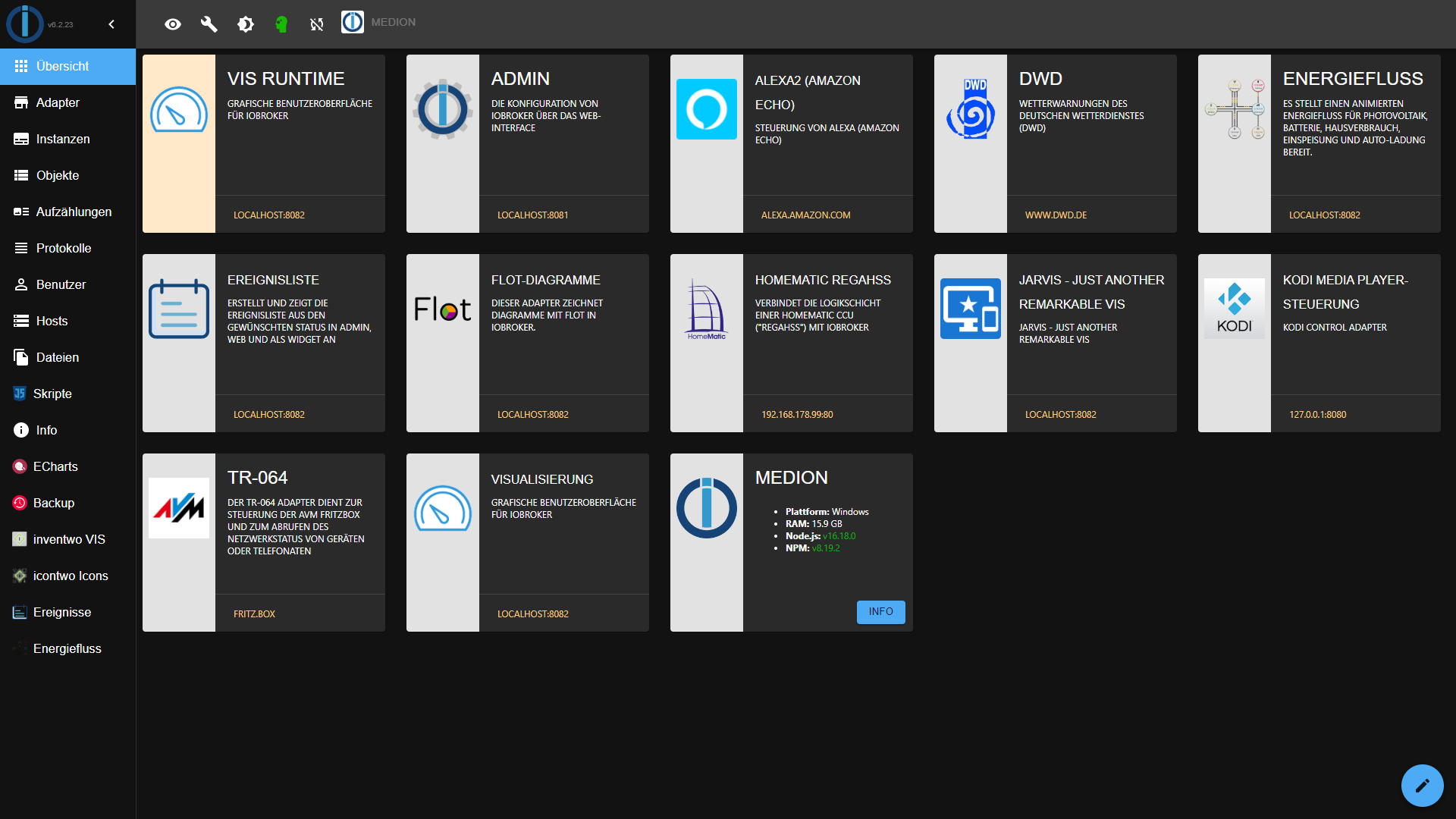Screen dimensions: 1456x819
Task: Open LOCALHOST:8082 link on VIS Runtime card
Action: pyautogui.click(x=269, y=215)
